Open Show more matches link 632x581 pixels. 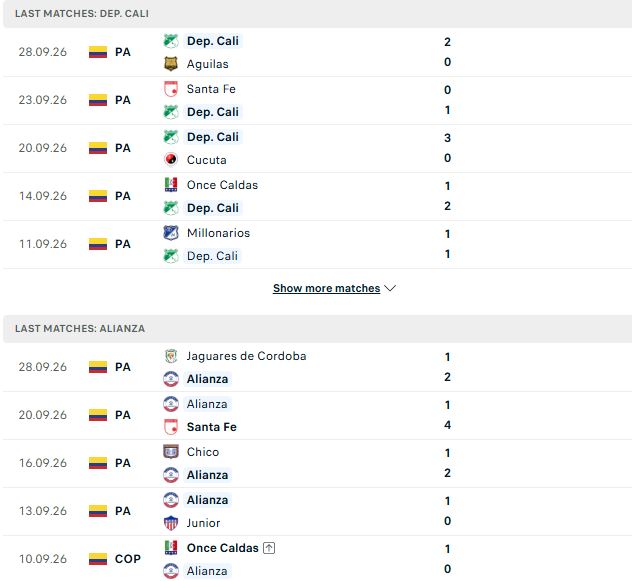click(326, 288)
